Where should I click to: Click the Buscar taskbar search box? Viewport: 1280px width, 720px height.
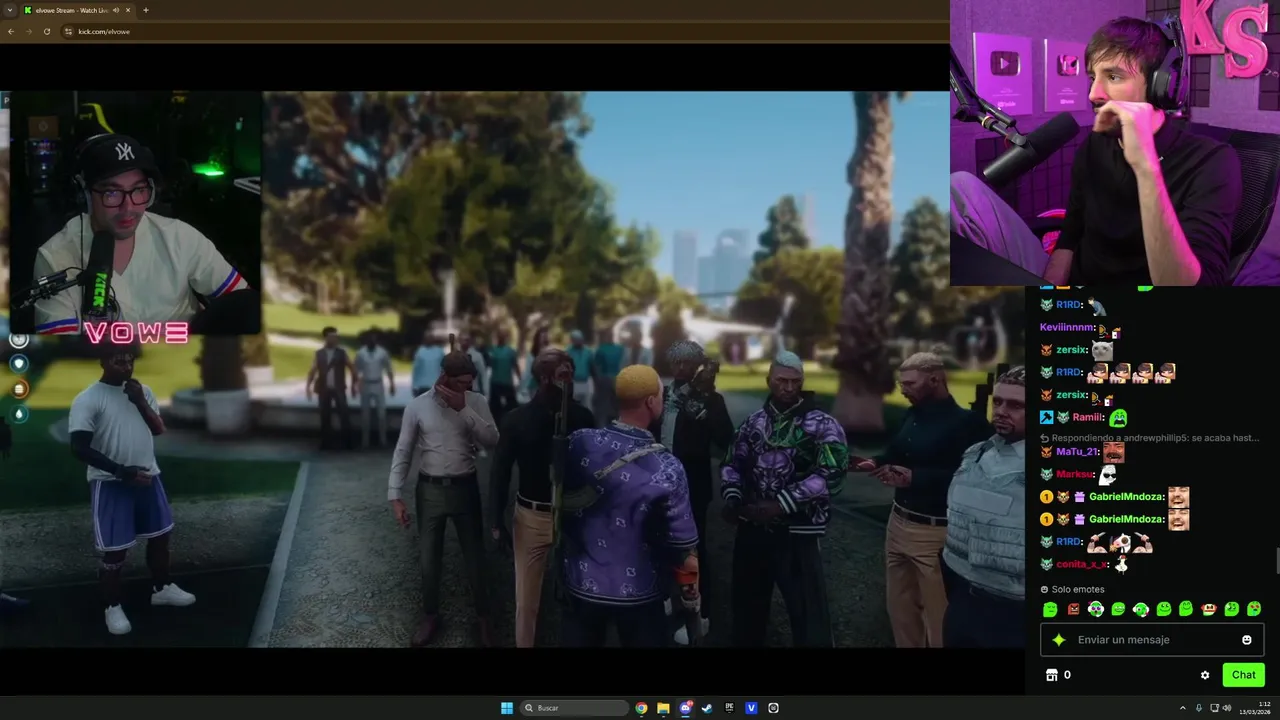pos(574,708)
